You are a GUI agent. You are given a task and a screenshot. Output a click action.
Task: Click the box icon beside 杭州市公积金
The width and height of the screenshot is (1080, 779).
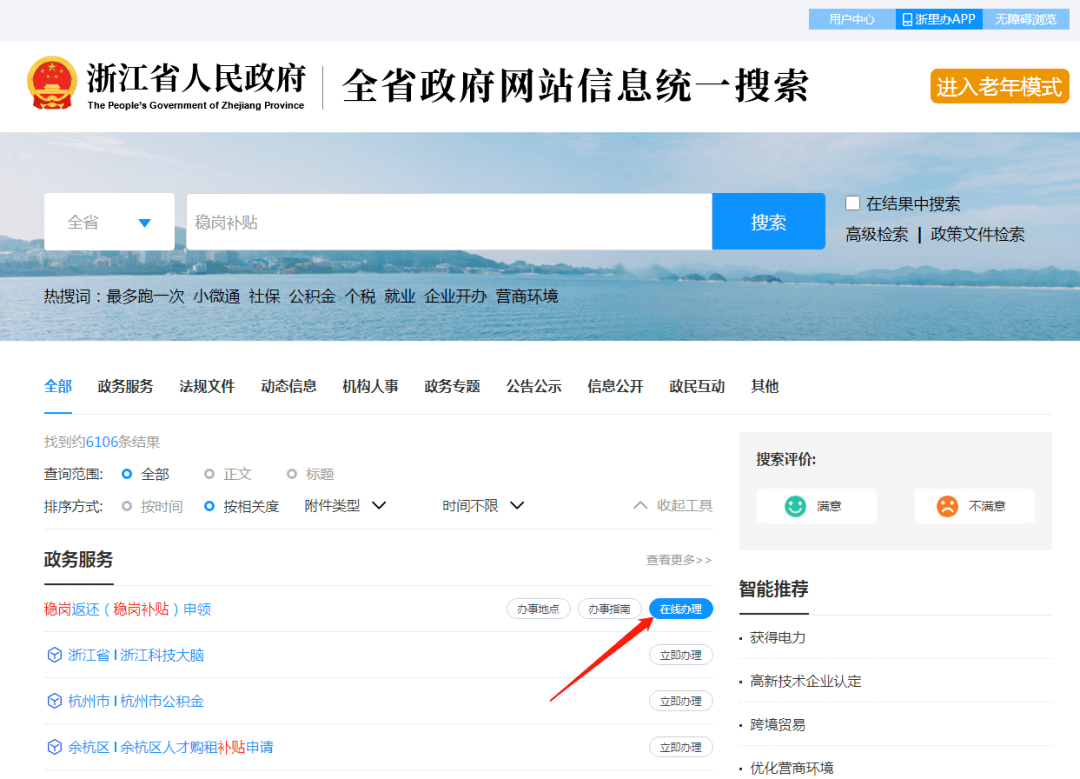(55, 701)
